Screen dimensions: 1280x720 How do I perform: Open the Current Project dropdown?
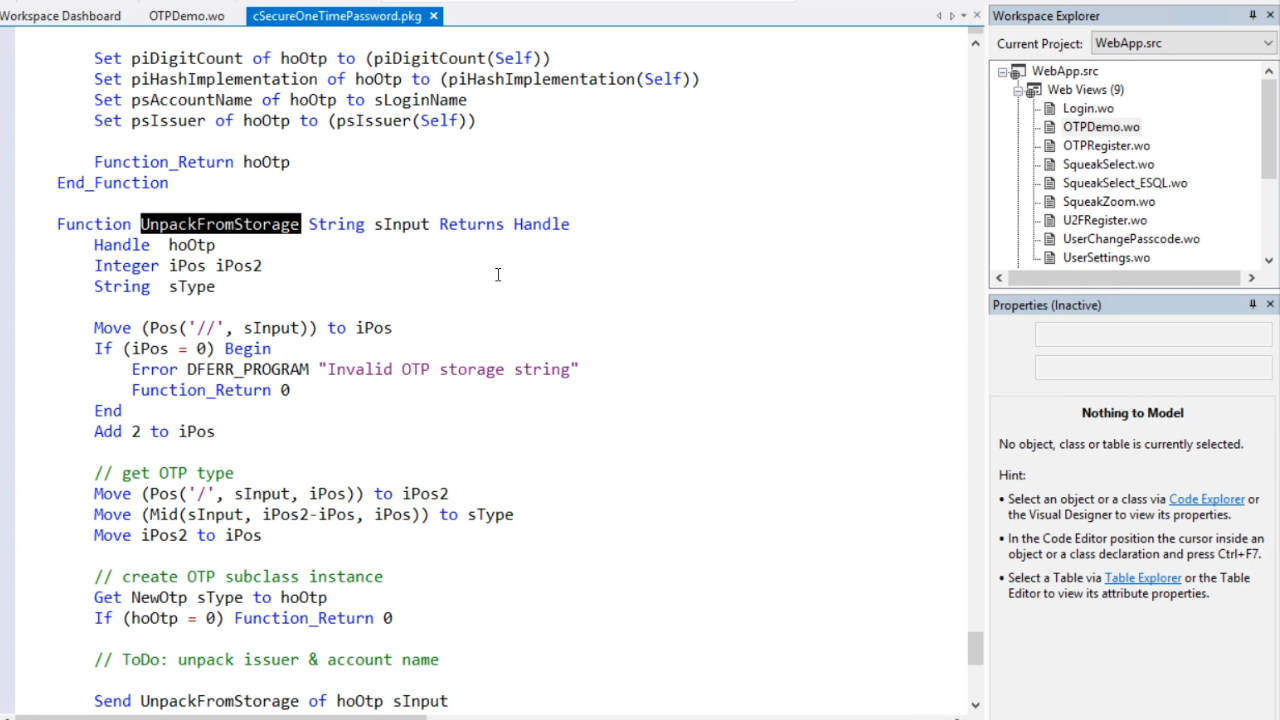1268,44
